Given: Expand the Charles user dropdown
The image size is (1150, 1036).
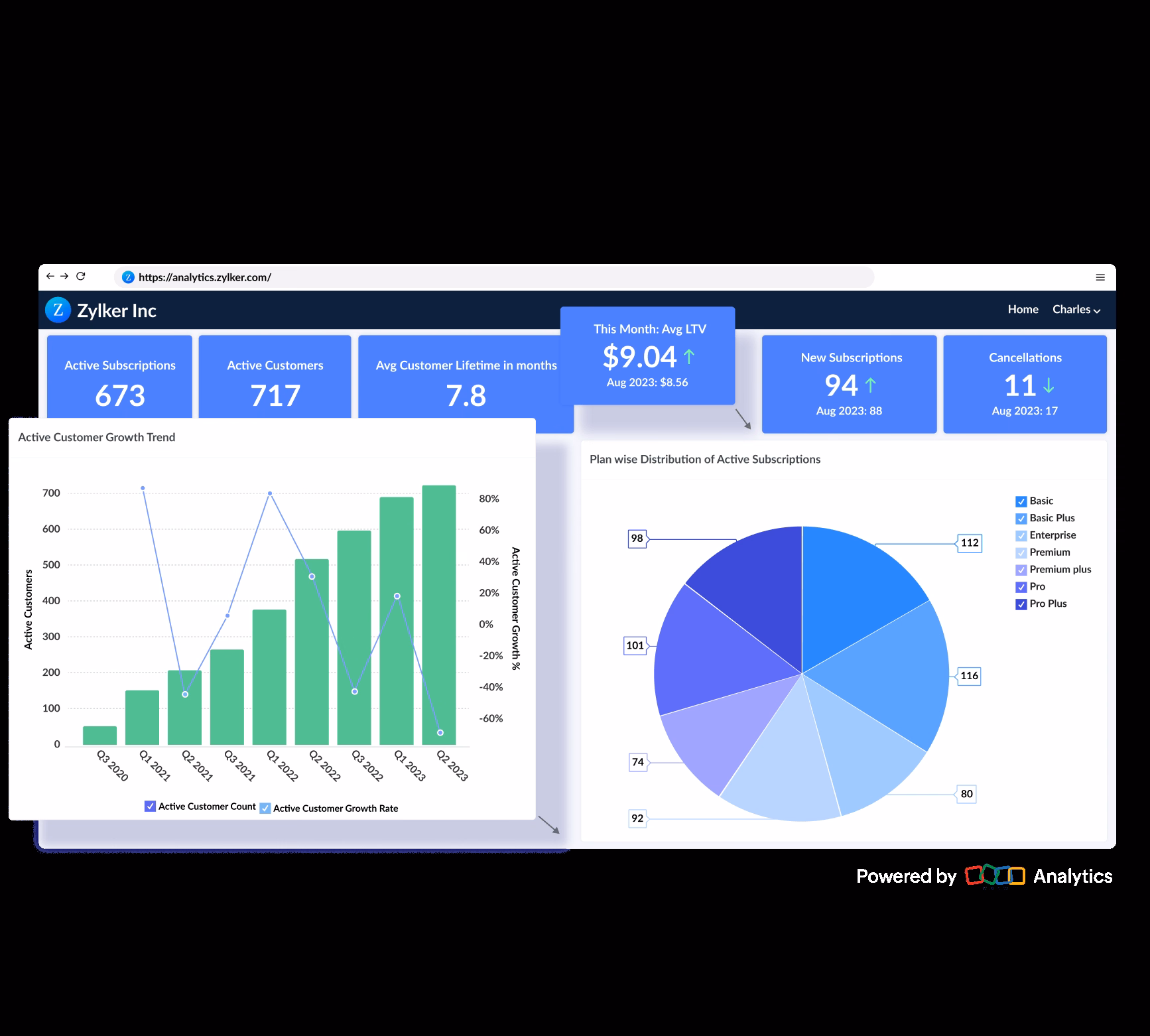Looking at the screenshot, I should [x=1076, y=310].
